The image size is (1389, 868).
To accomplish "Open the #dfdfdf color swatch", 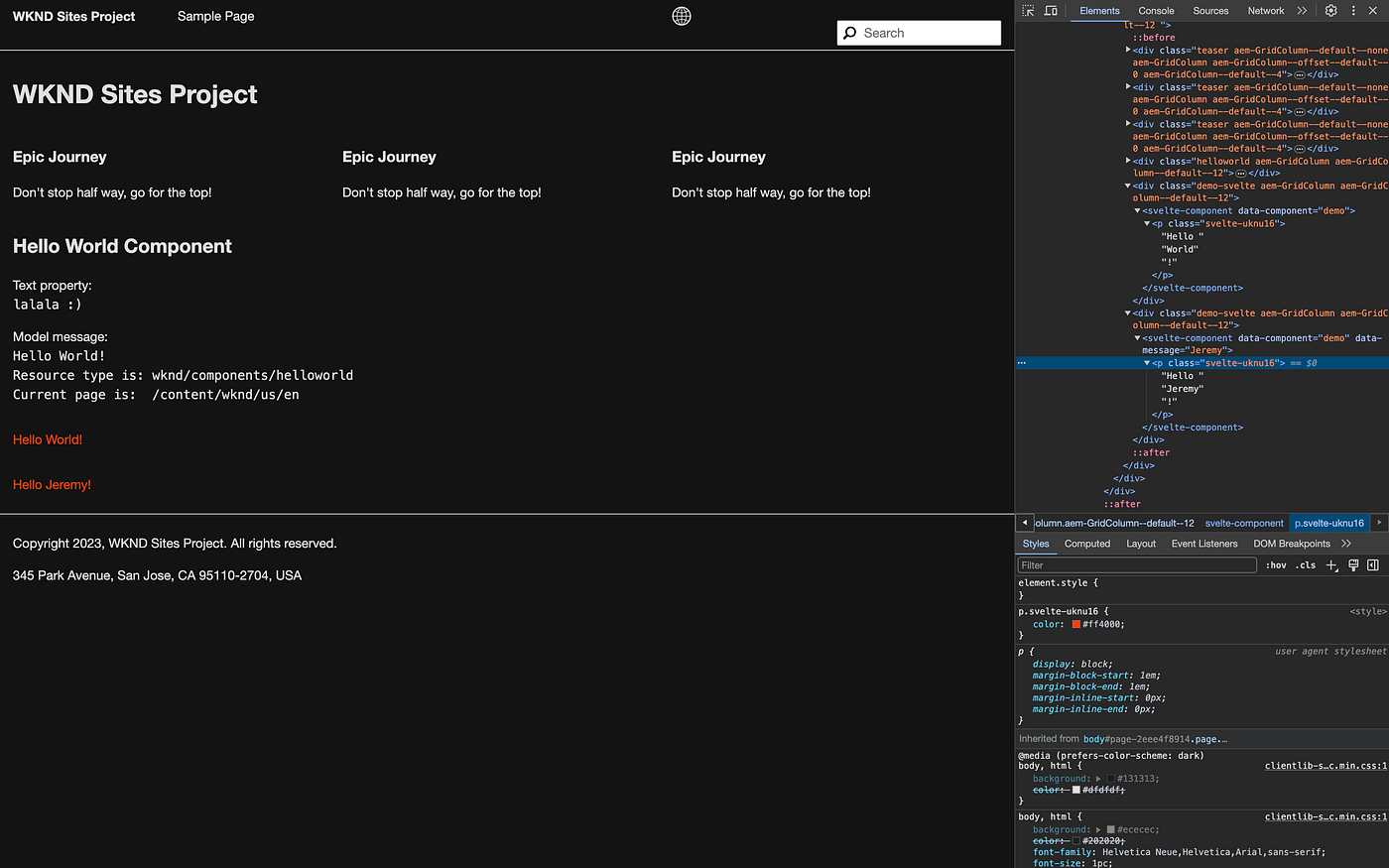I will click(x=1075, y=791).
